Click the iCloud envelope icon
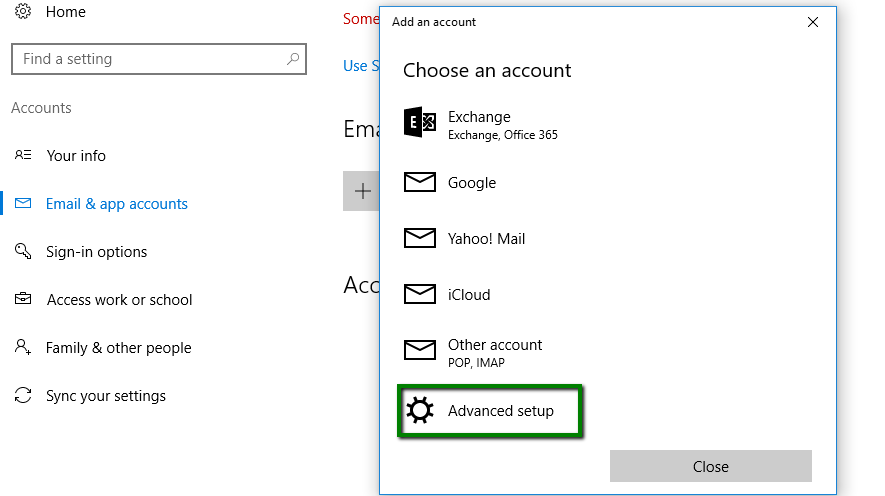Screen dimensions: 885x496 pyautogui.click(x=419, y=294)
